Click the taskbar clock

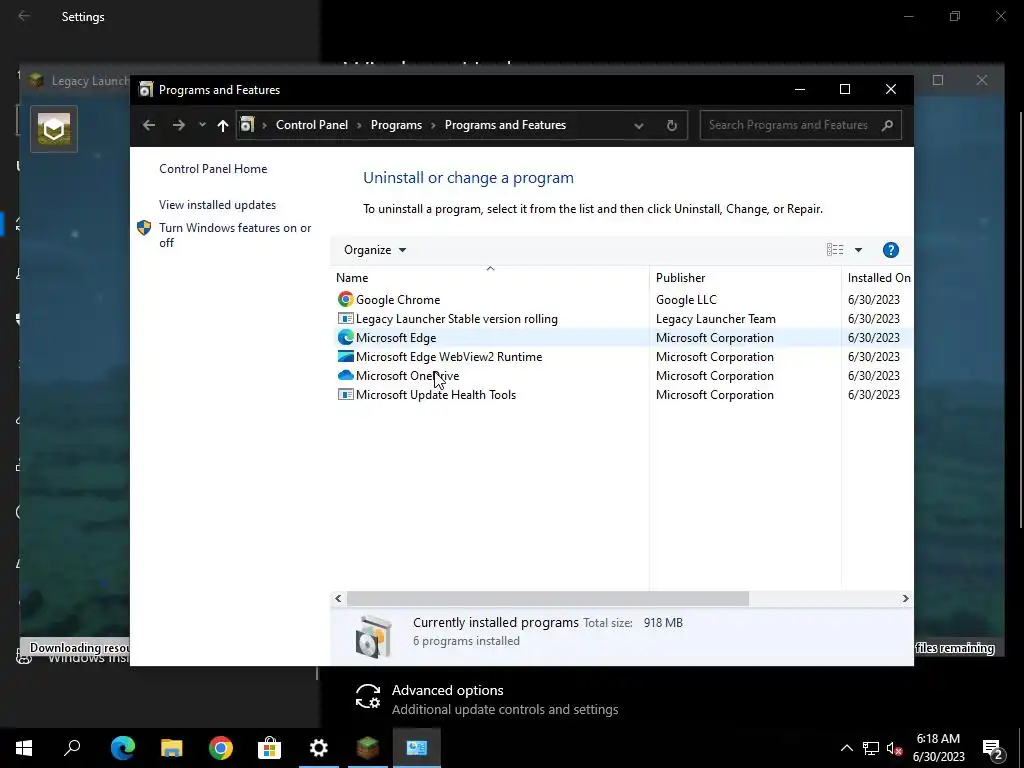pyautogui.click(x=938, y=748)
